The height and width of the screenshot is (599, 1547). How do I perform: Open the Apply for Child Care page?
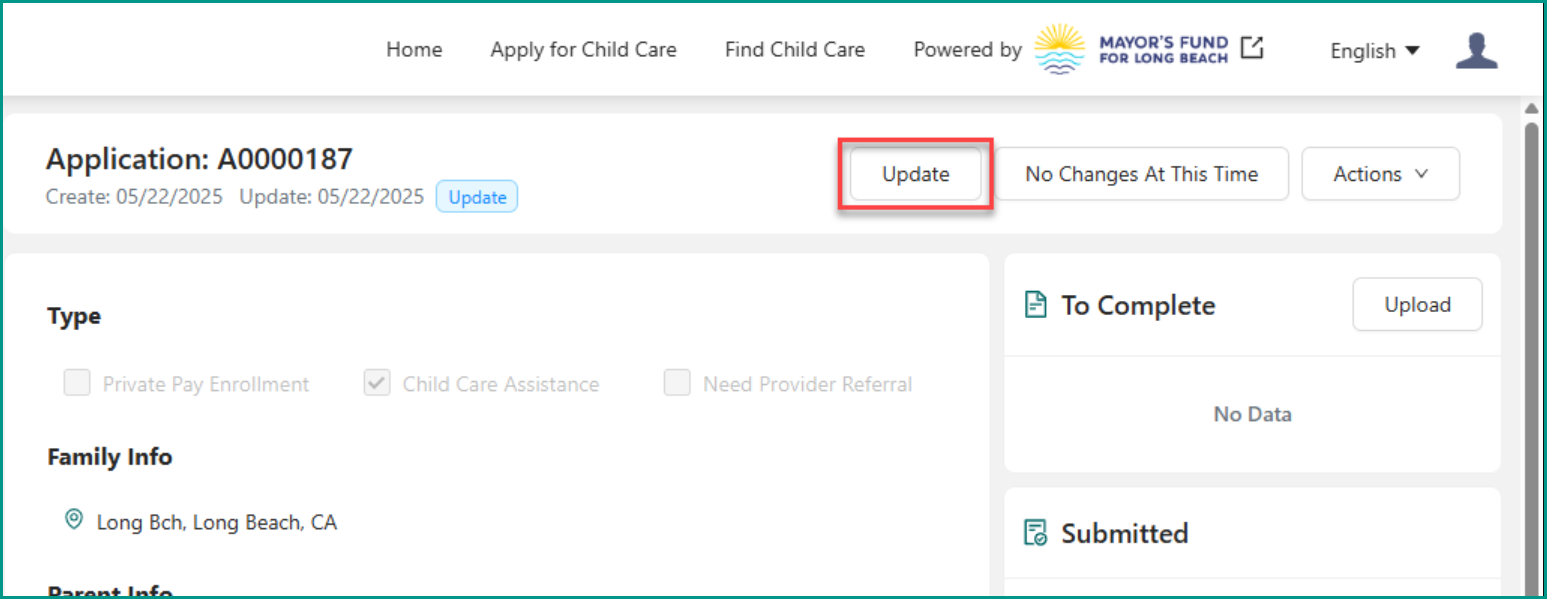tap(583, 49)
